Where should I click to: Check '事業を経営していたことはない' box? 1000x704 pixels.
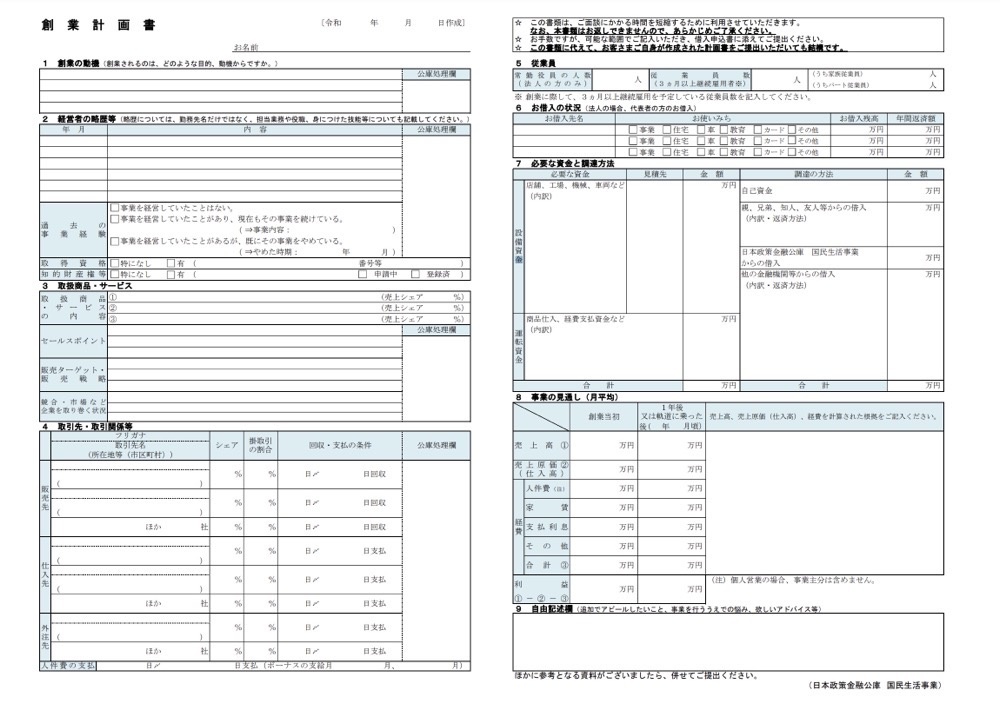tap(115, 208)
